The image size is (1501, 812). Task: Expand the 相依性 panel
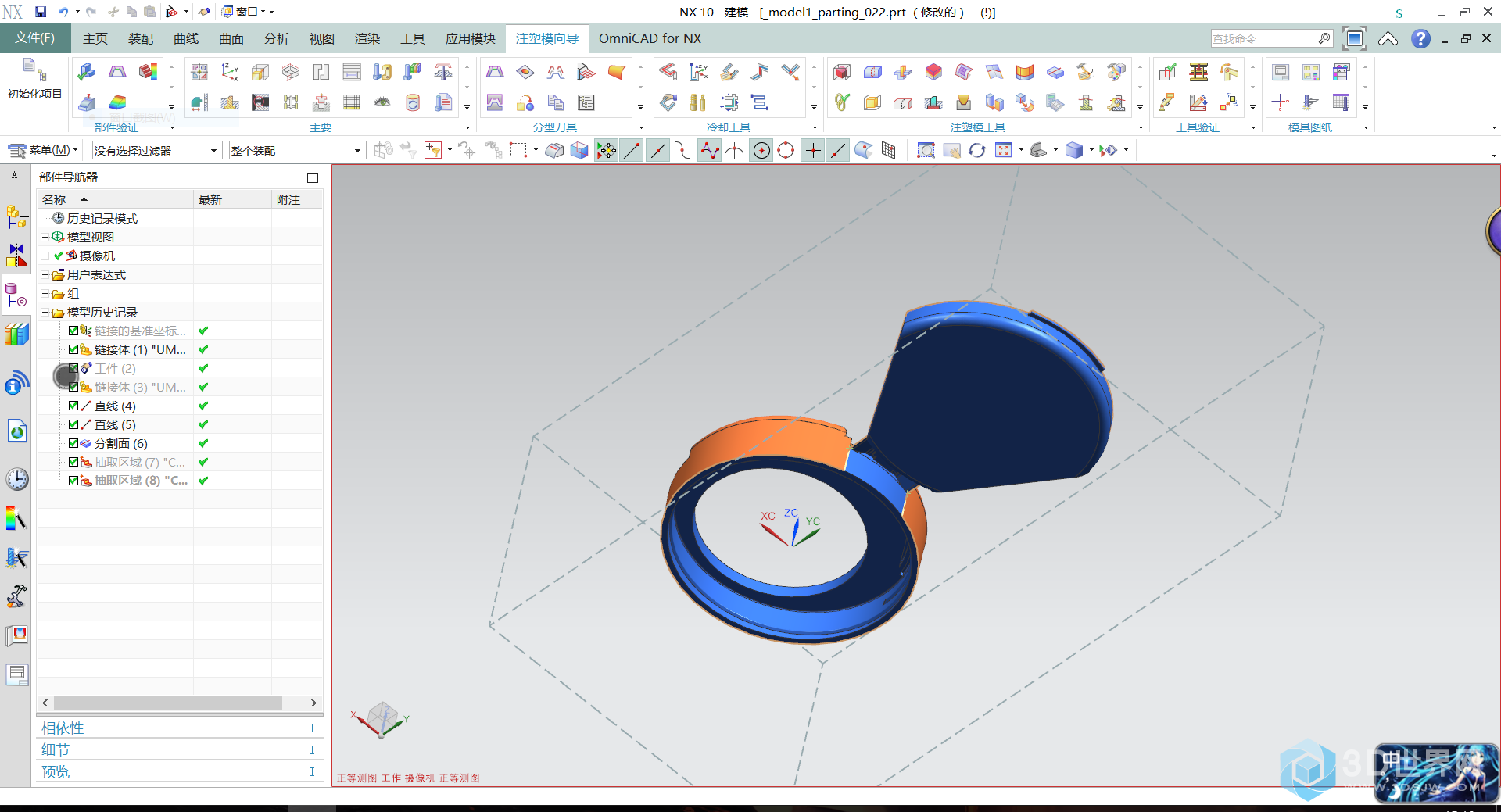pyautogui.click(x=180, y=728)
